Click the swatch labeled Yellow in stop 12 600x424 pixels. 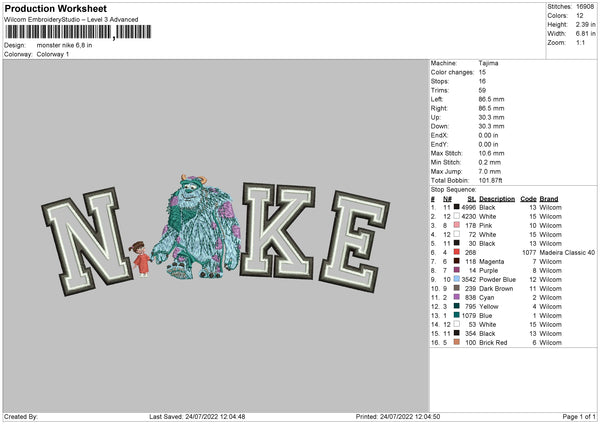click(x=457, y=306)
